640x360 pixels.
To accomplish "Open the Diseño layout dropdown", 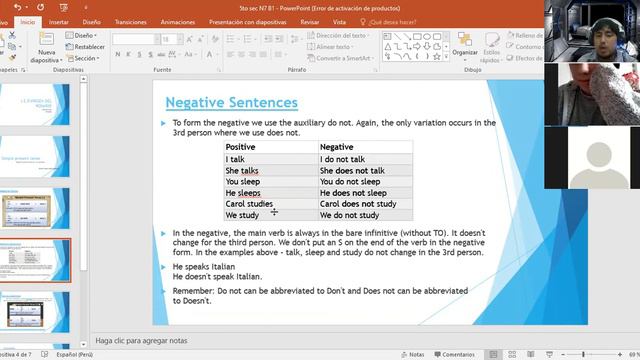I will [81, 36].
